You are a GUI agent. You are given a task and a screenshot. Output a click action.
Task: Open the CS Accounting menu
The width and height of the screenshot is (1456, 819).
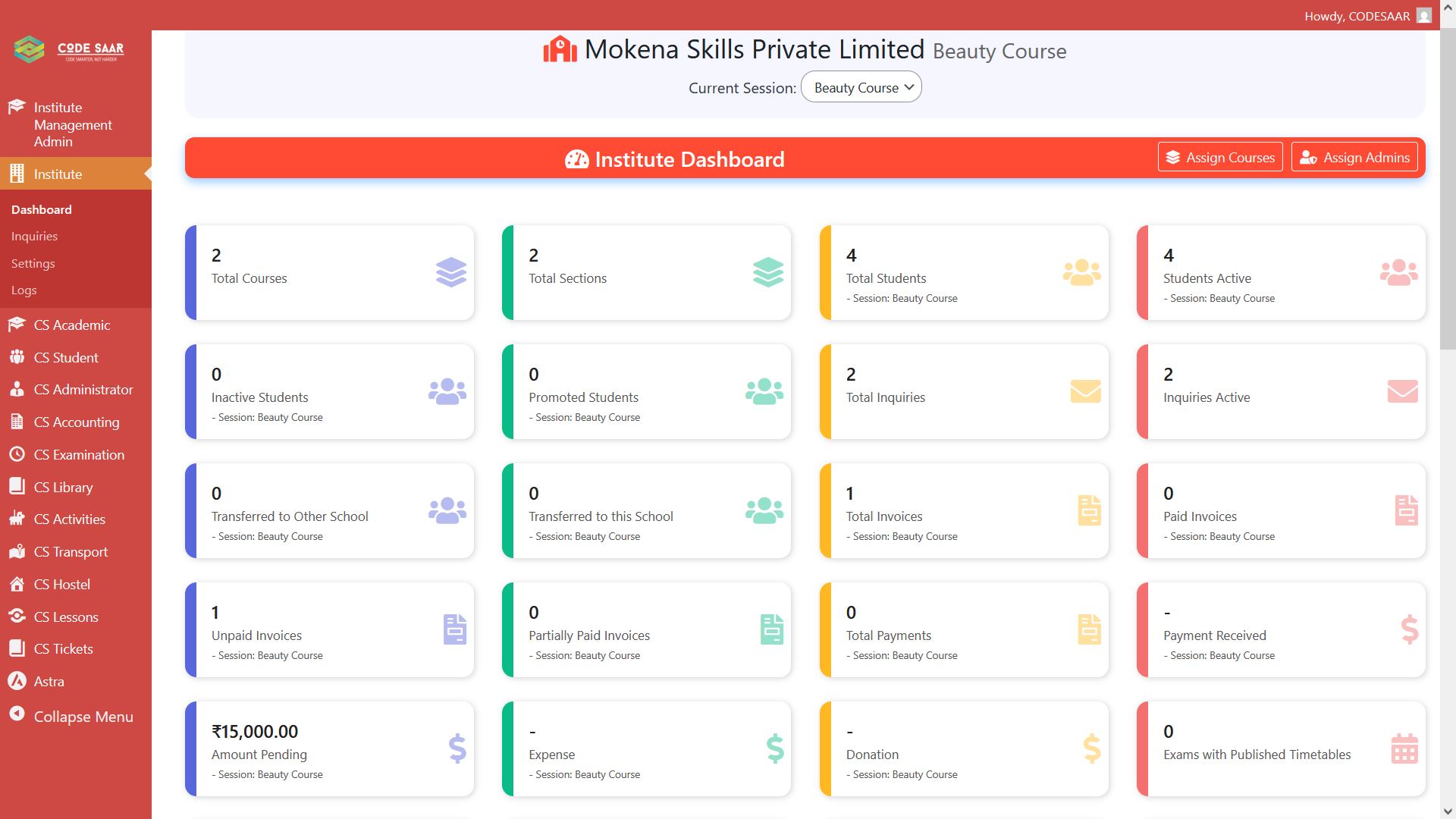[76, 422]
